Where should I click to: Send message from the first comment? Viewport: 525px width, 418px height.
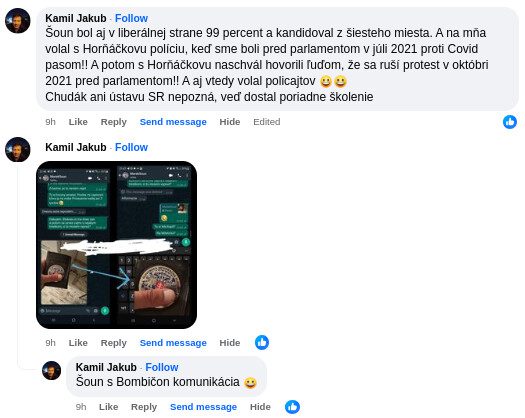(173, 122)
